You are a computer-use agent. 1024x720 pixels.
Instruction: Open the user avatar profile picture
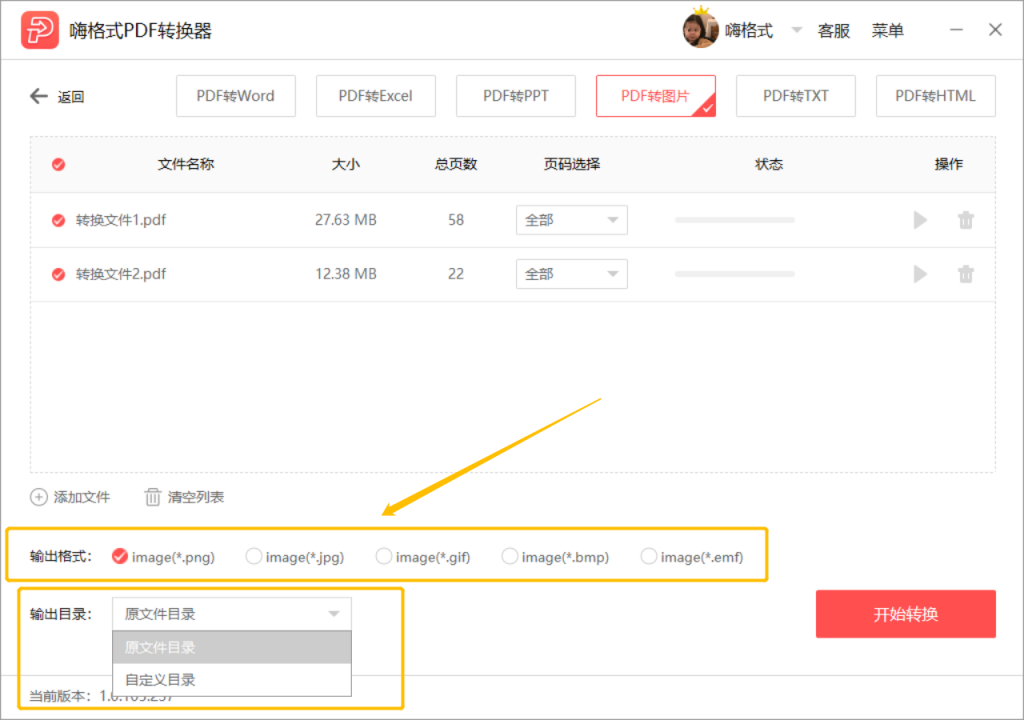click(x=700, y=29)
